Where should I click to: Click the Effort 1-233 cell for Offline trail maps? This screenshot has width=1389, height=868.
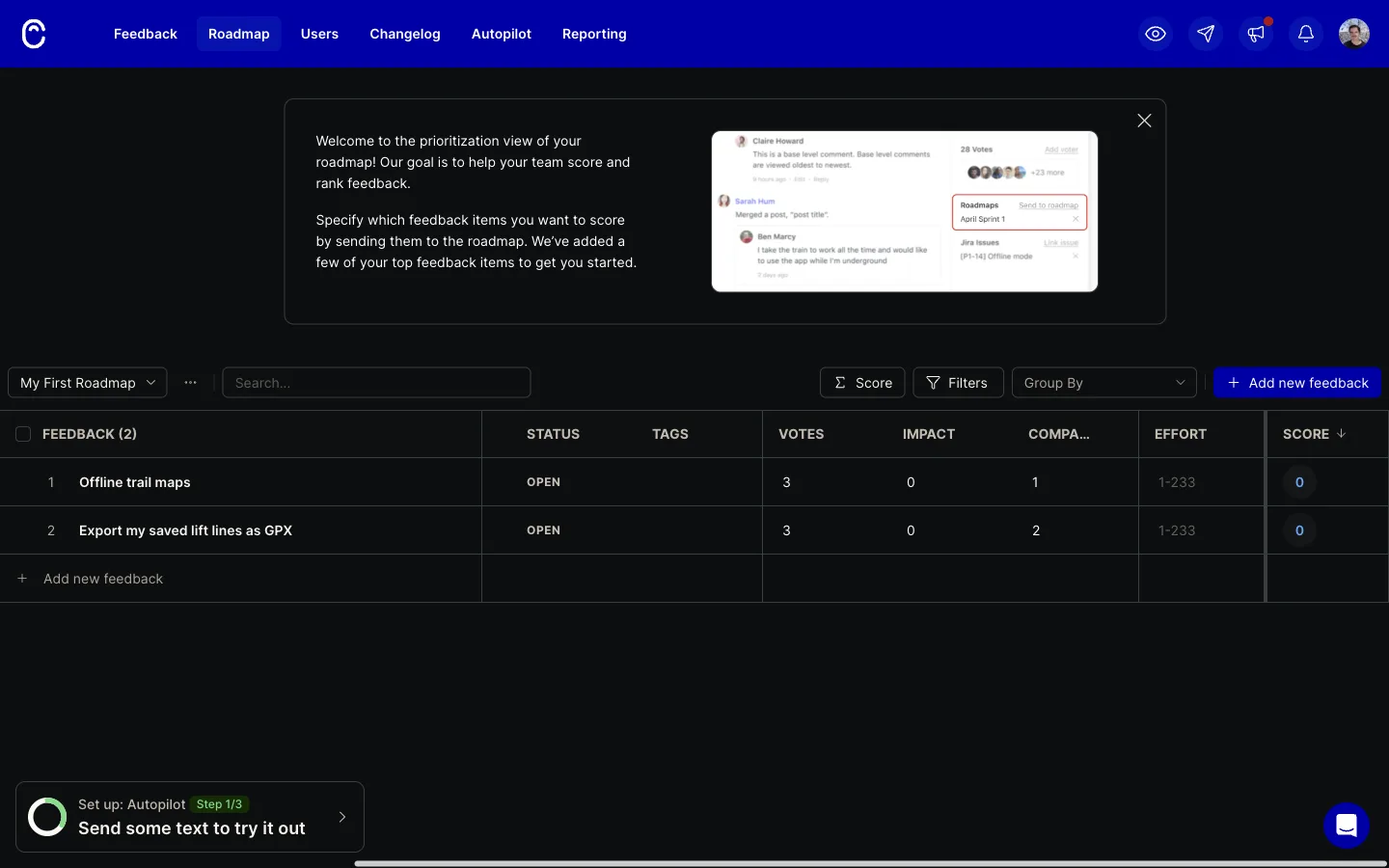(1202, 482)
